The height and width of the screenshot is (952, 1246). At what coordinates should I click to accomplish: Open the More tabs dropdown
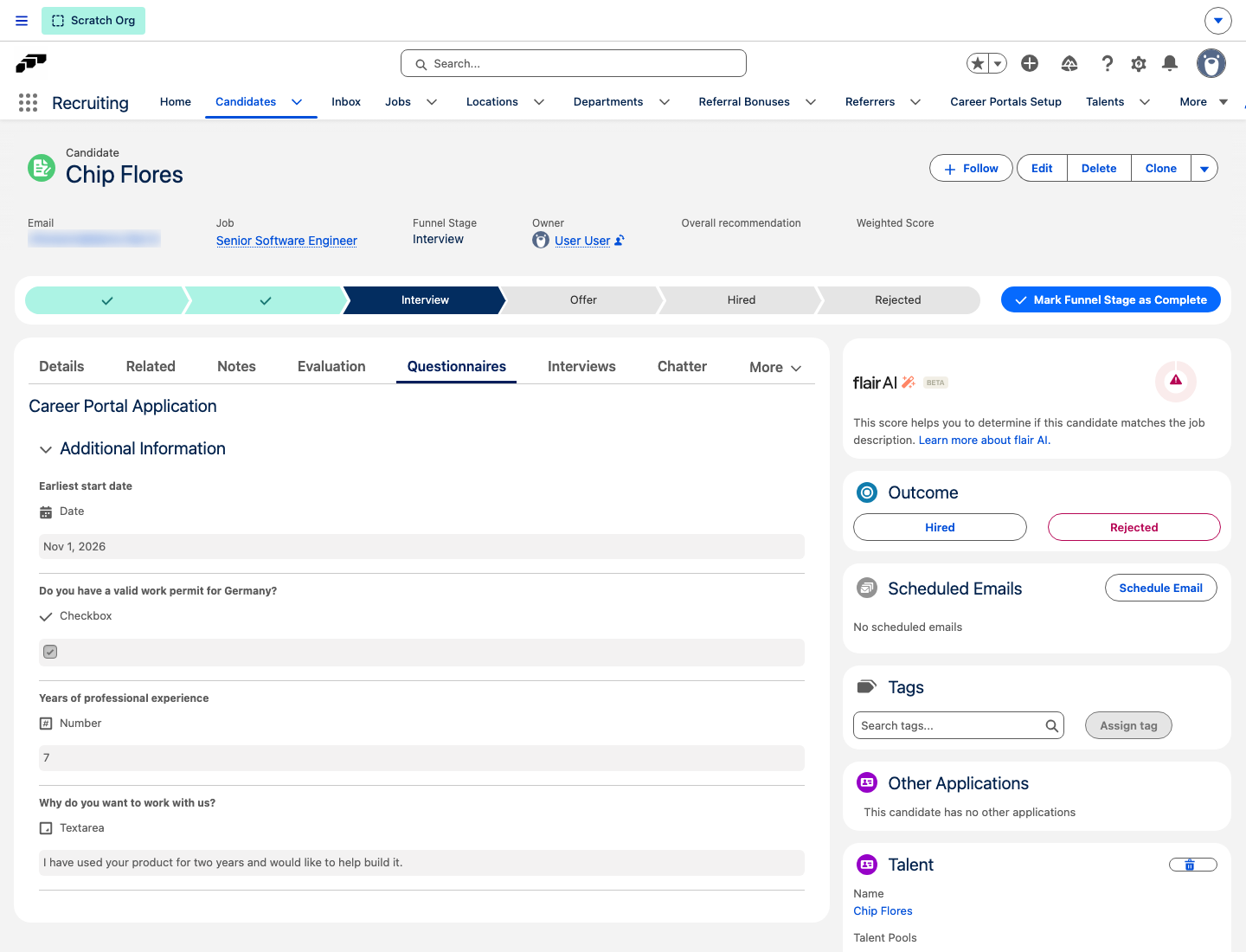pyautogui.click(x=775, y=368)
